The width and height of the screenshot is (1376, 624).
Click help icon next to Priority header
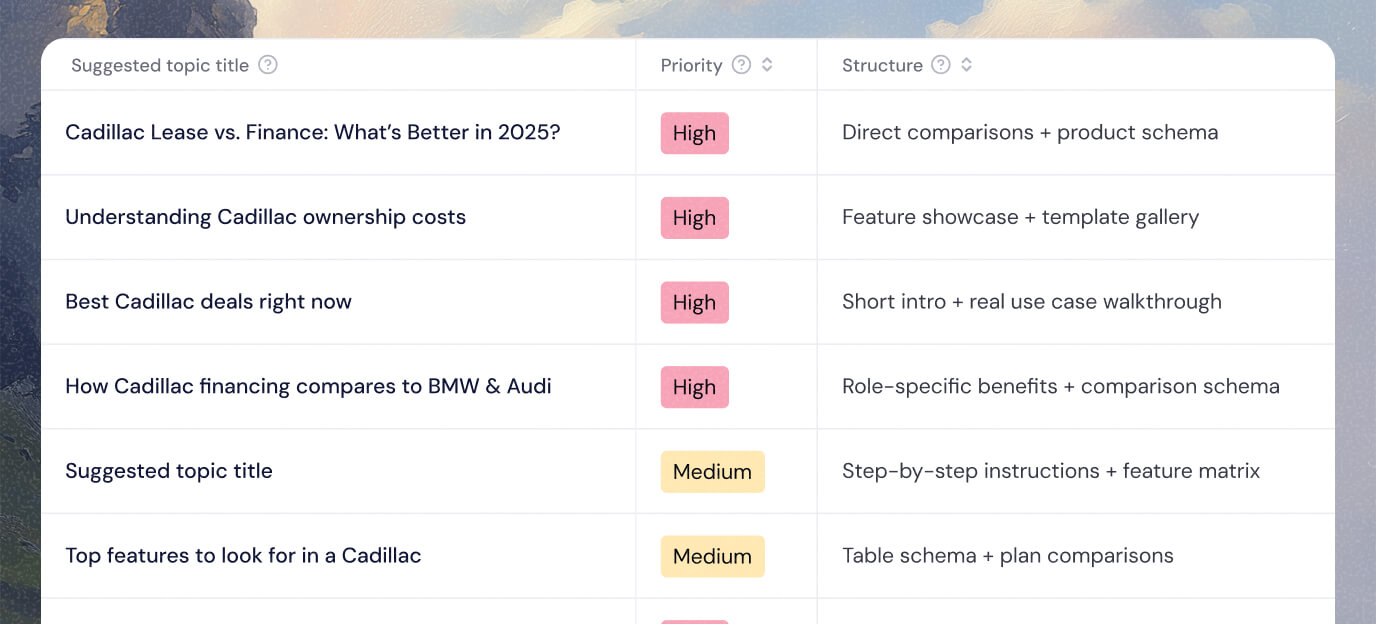click(741, 65)
